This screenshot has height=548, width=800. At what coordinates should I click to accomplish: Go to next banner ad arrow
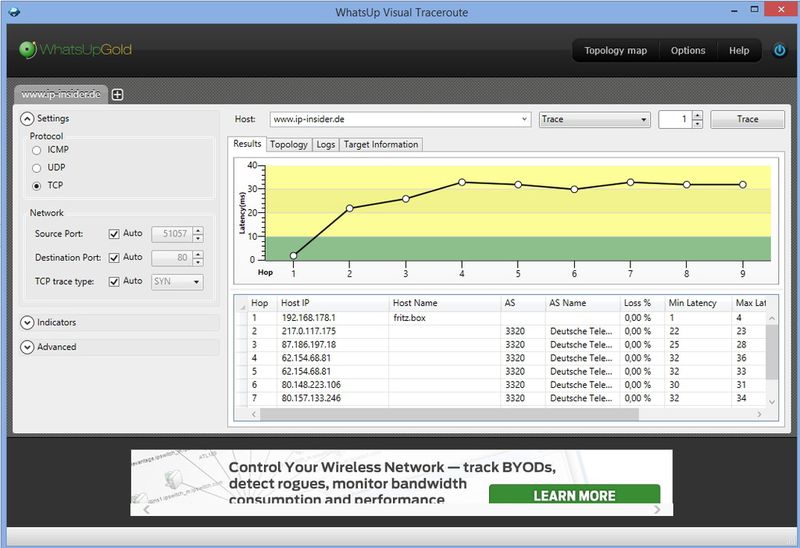(x=657, y=510)
